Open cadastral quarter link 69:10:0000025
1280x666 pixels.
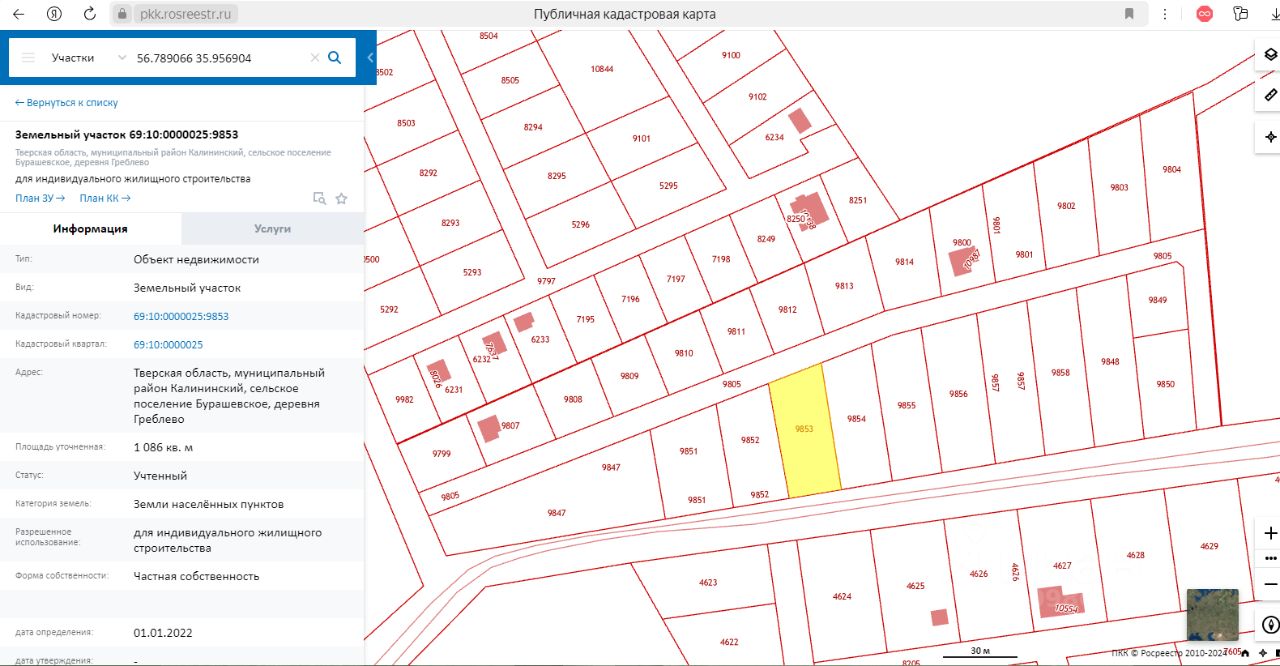point(168,344)
